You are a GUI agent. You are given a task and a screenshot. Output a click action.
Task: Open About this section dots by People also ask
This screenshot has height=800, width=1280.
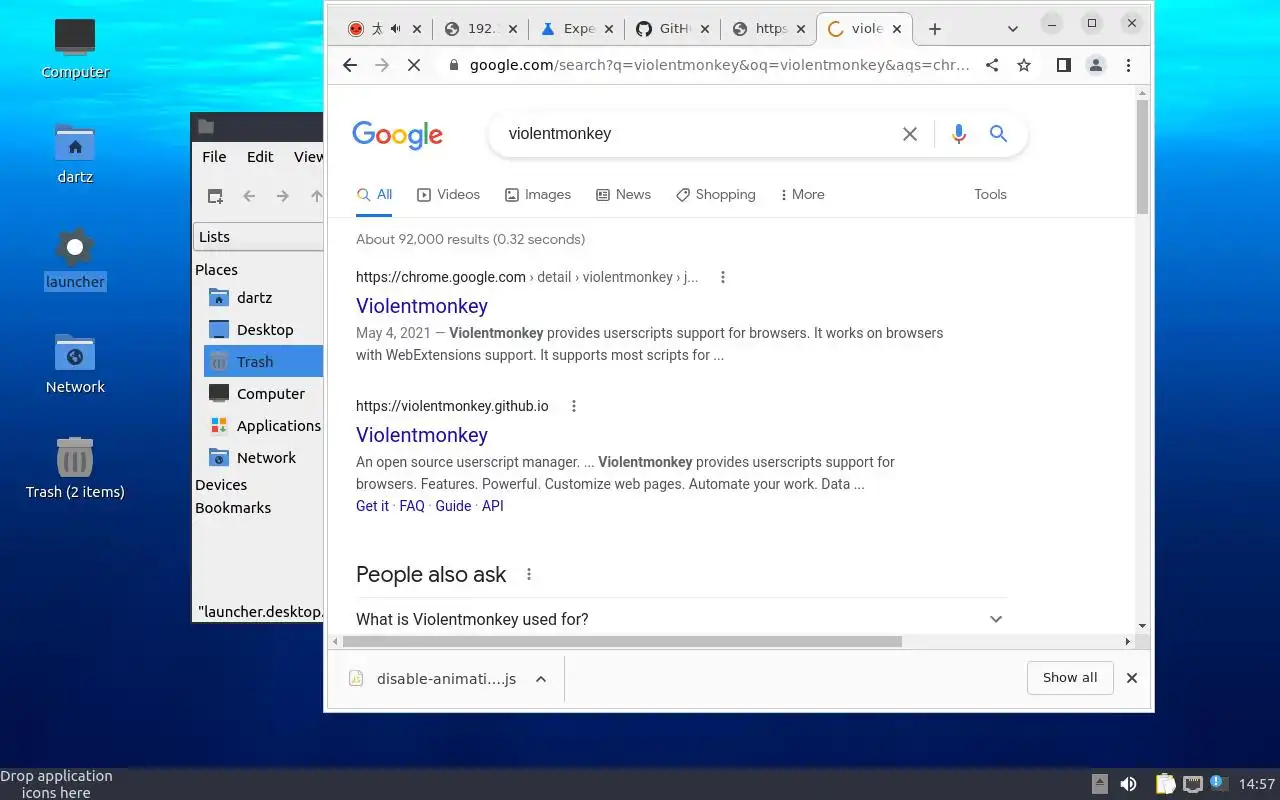[529, 574]
